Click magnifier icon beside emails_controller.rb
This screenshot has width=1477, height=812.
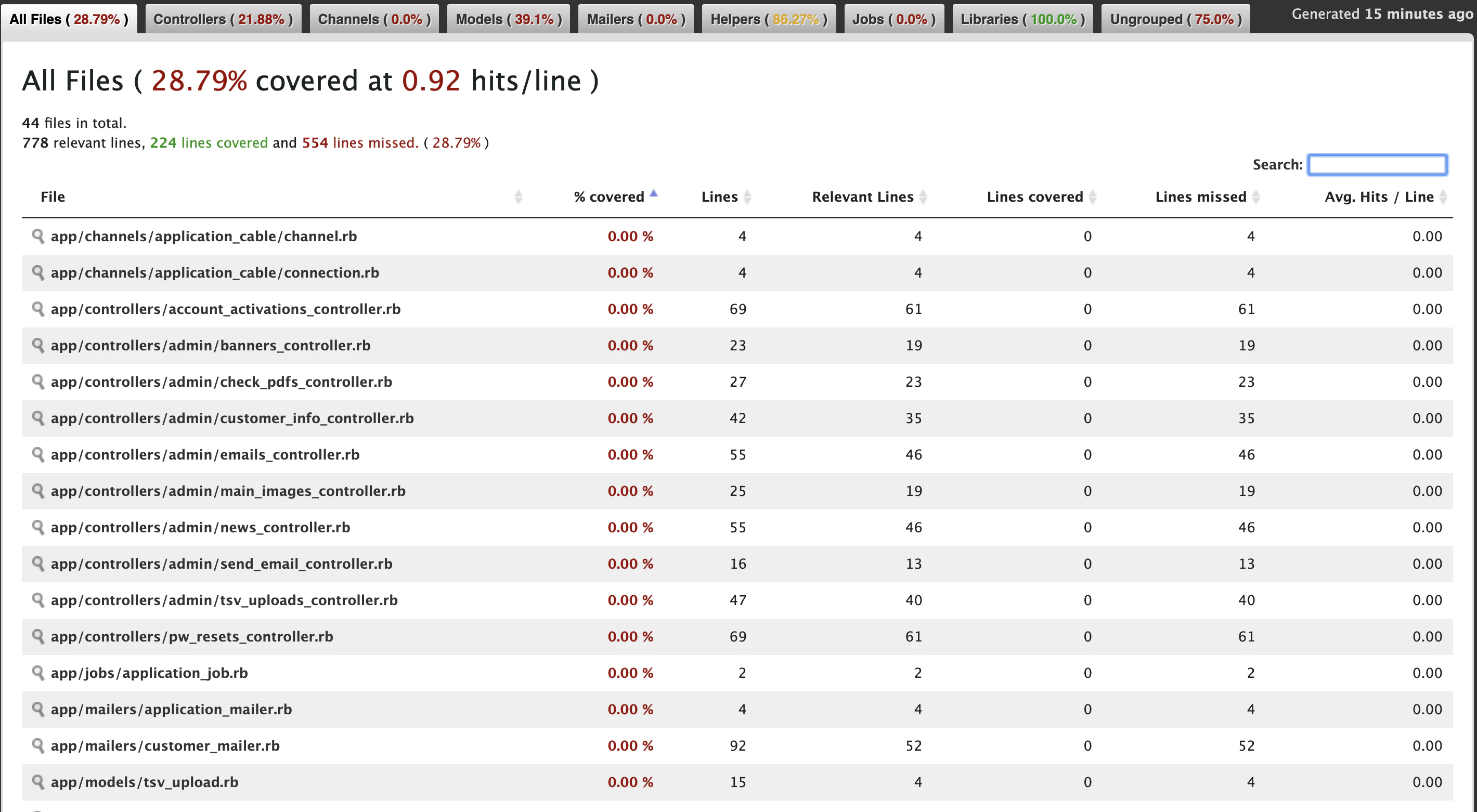(38, 454)
